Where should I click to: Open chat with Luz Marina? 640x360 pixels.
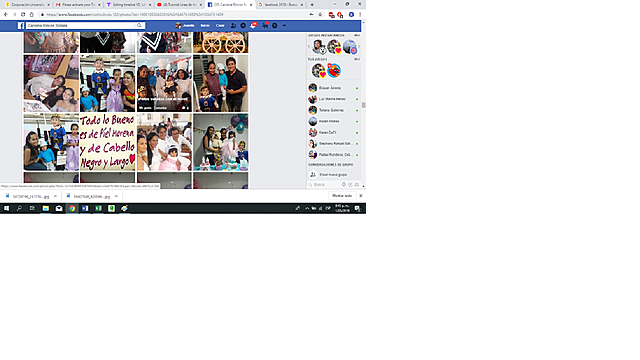(333, 99)
